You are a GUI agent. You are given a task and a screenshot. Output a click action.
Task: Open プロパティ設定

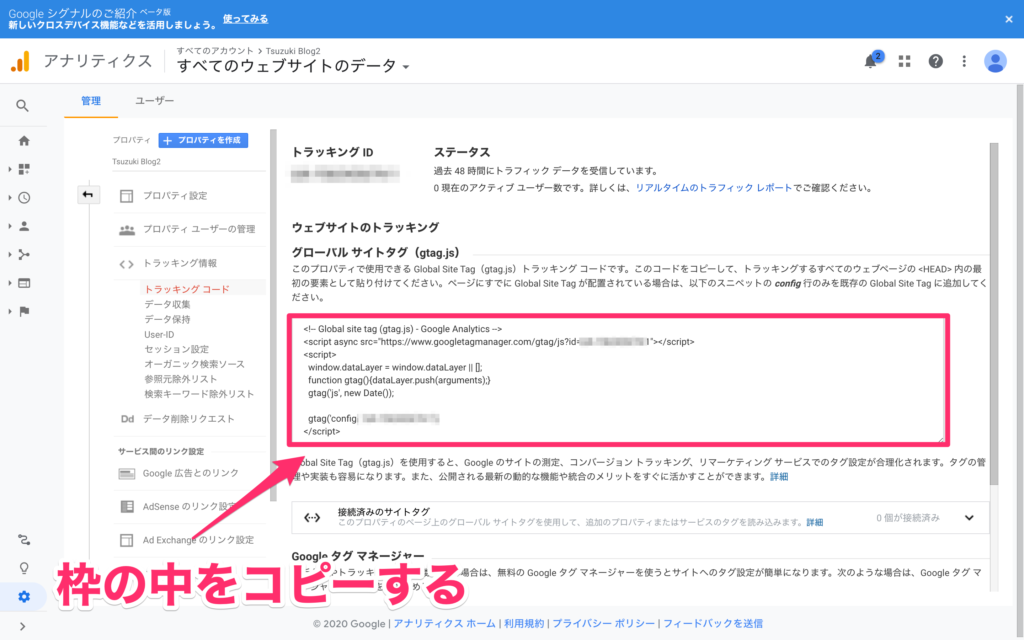(x=175, y=195)
